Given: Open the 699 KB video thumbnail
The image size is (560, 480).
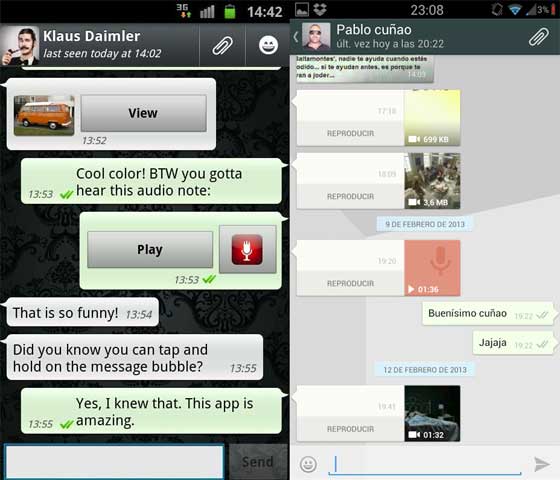Looking at the screenshot, I should click(x=432, y=118).
